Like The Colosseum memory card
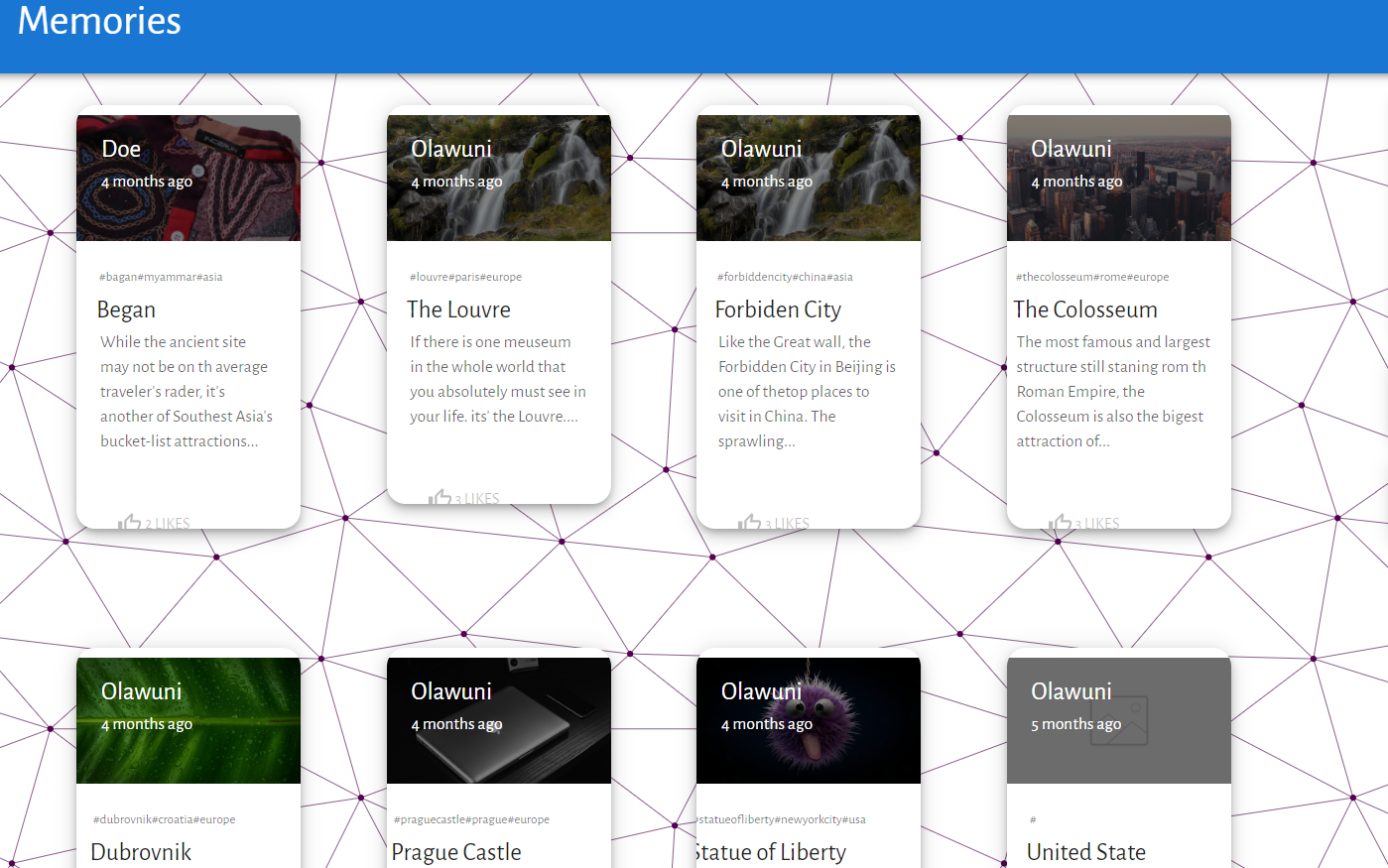Screen dimensions: 1388x868 (x=1060, y=522)
